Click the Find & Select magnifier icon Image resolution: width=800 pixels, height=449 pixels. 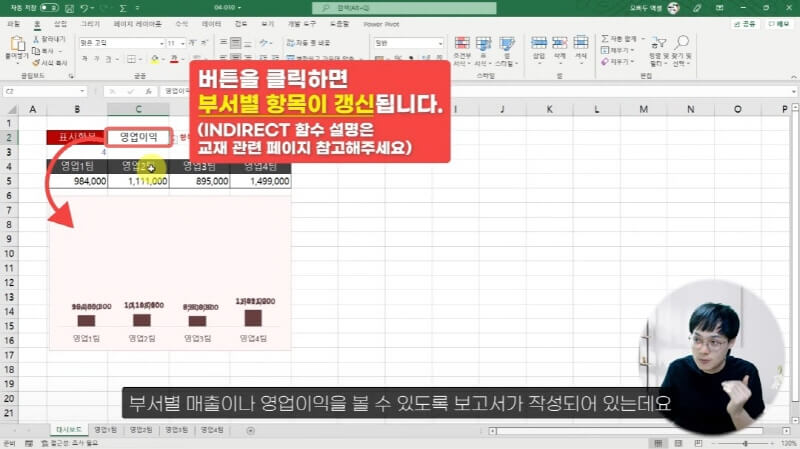(x=682, y=43)
